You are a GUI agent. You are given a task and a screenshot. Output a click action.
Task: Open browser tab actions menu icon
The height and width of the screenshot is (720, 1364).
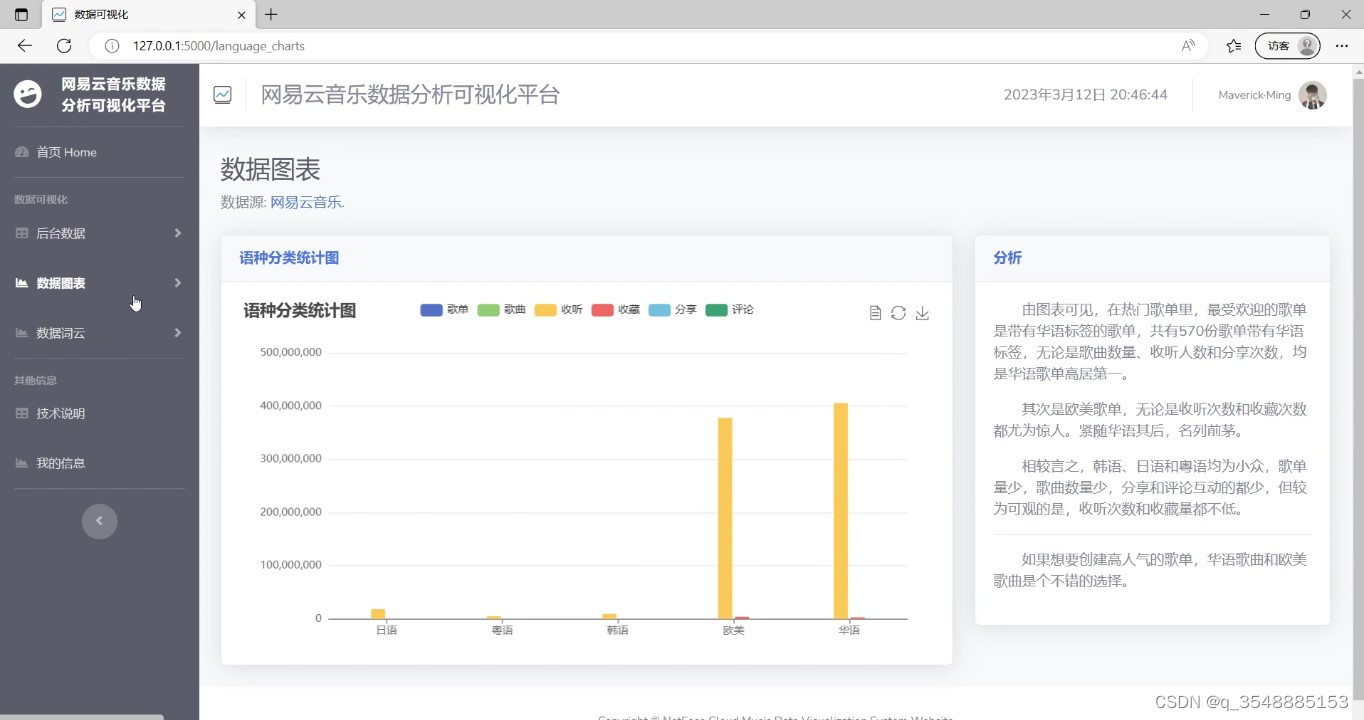[21, 15]
